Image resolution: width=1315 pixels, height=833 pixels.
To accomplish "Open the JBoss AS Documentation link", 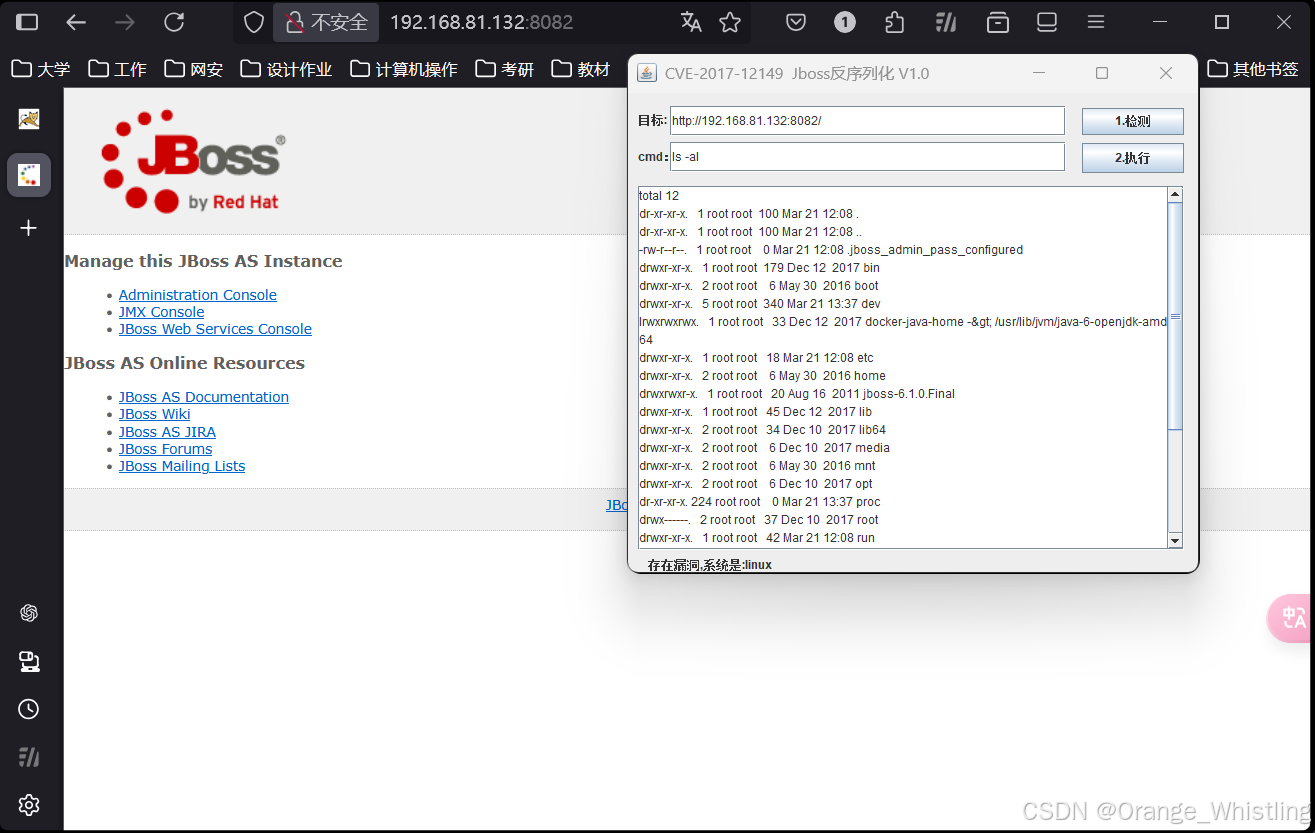I will [x=204, y=397].
